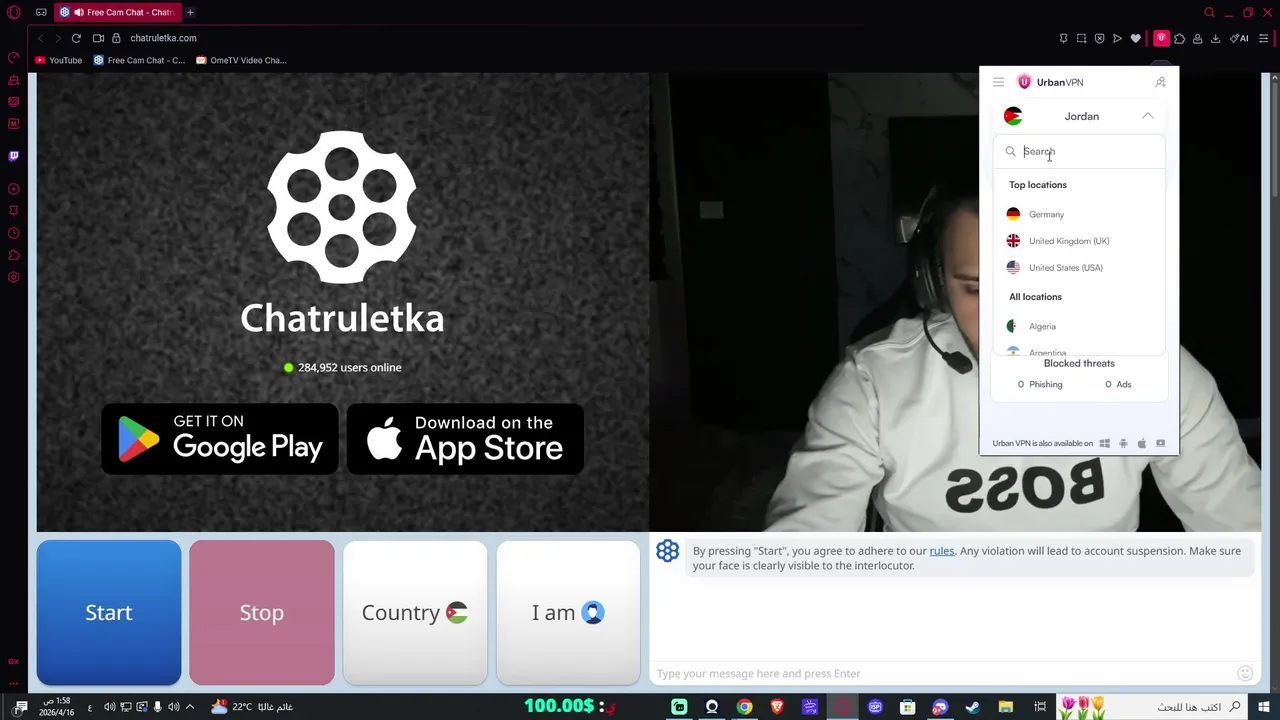Open the UrbanVPN hamburger menu
The height and width of the screenshot is (720, 1280).
(x=998, y=82)
